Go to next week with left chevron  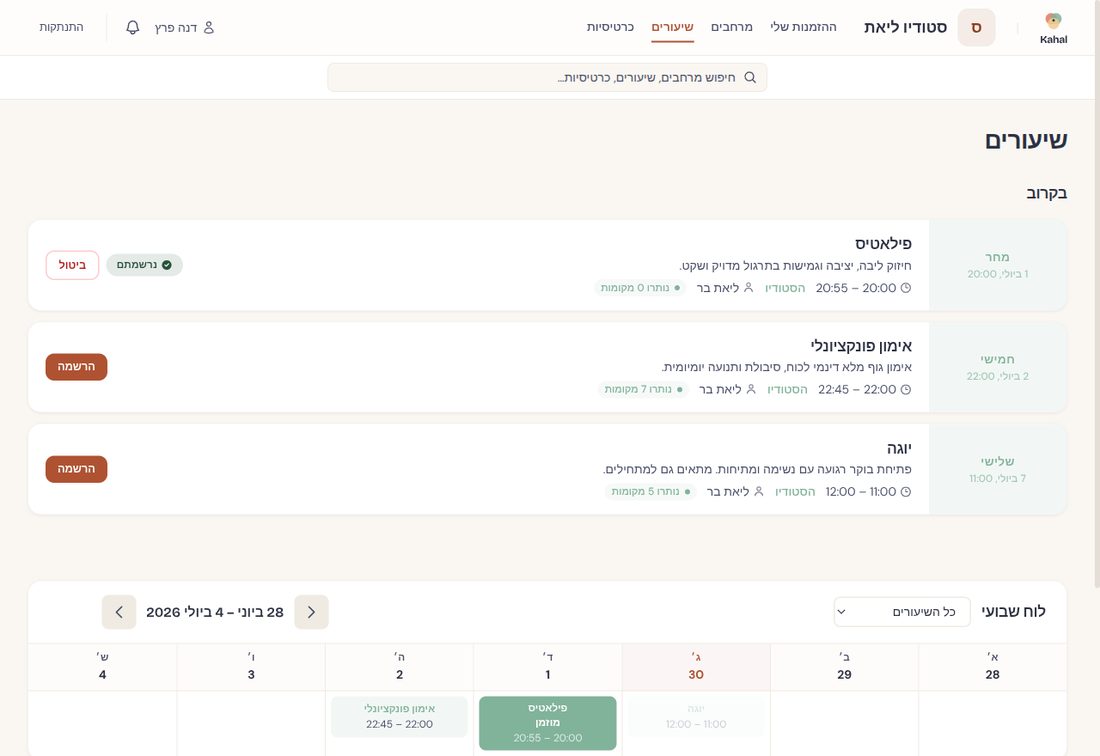tap(119, 612)
